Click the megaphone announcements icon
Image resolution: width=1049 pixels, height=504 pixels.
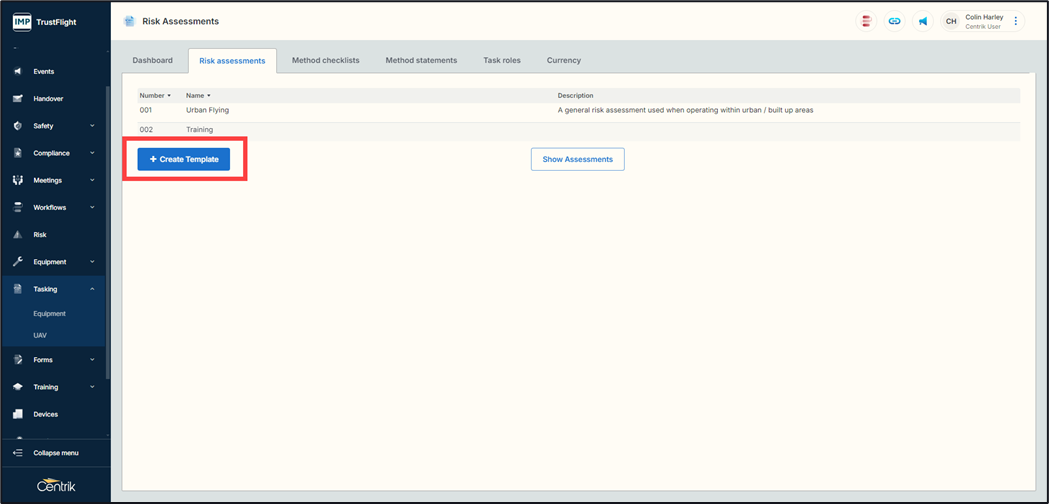tap(922, 21)
